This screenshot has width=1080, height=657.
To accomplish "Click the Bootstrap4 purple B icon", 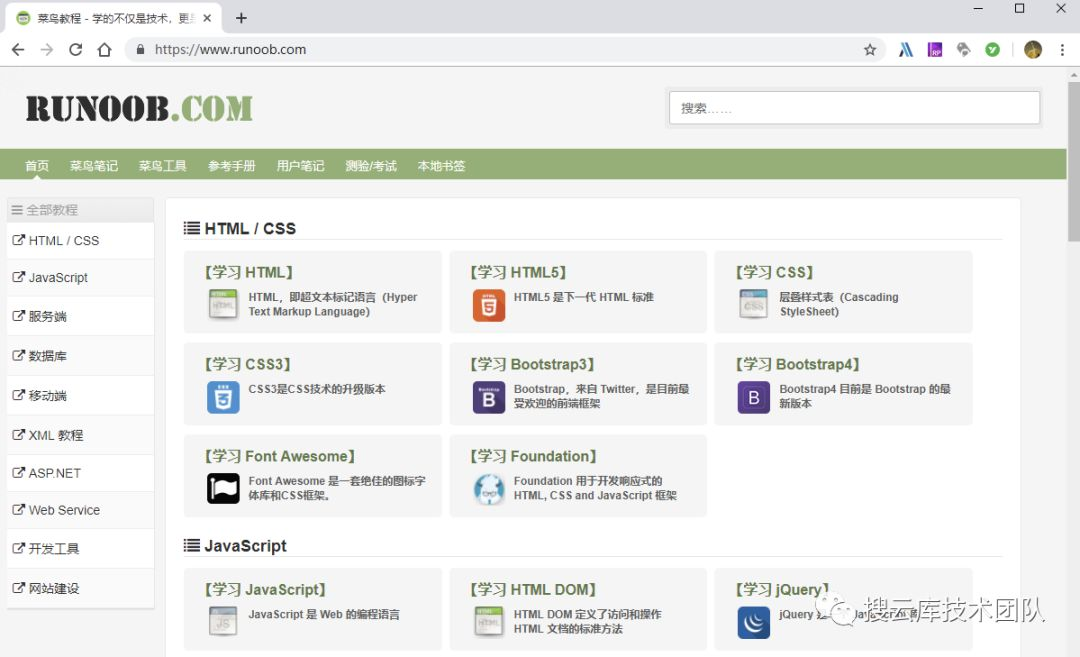I will [x=754, y=398].
